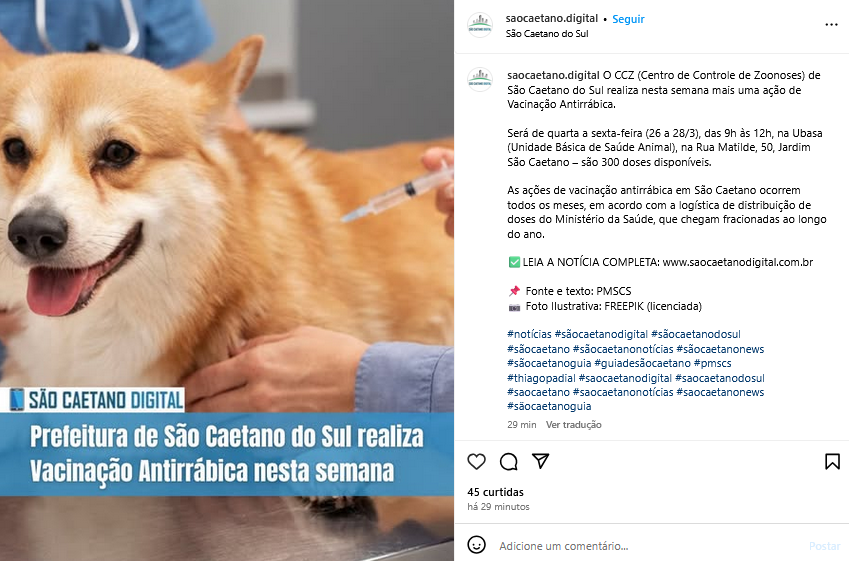Open comments via speech bubble icon
Screen dimensions: 849x561
coord(508,462)
